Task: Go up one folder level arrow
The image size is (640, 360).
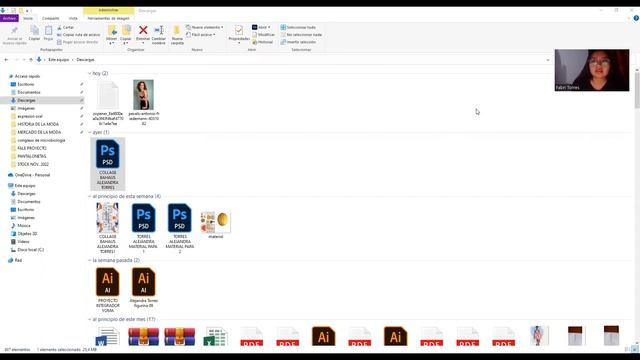Action: (x=31, y=60)
